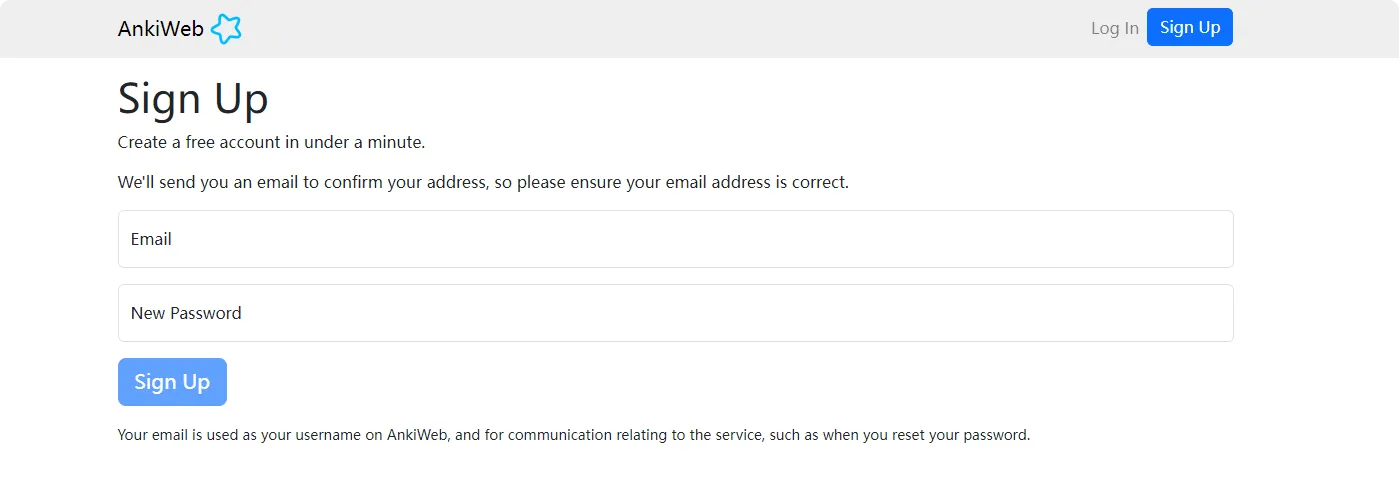Viewport: 1399px width, 504px height.
Task: Click the "Create a free account" sentence
Action: pyautogui.click(x=271, y=142)
